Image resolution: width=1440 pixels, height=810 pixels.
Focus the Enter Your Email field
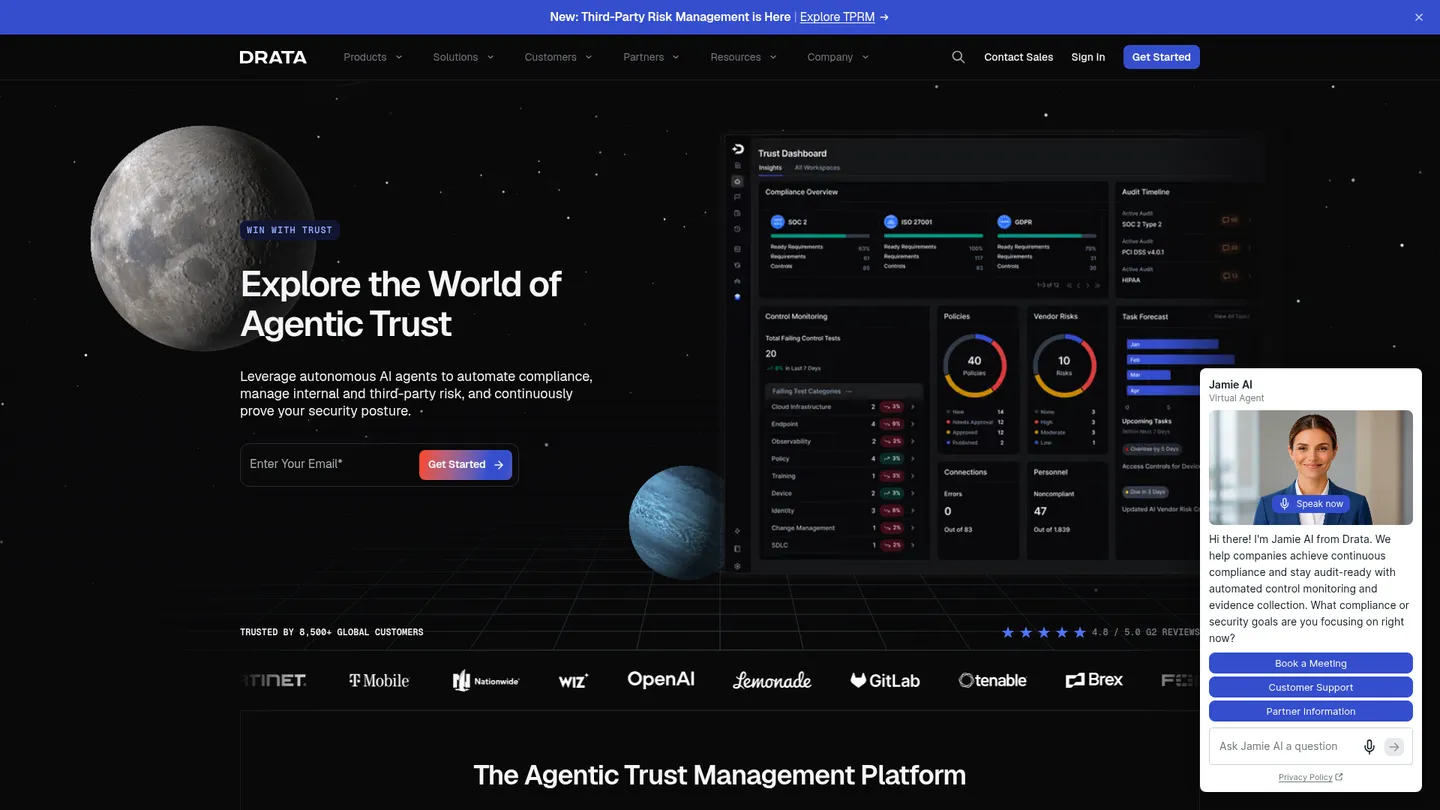pos(329,464)
